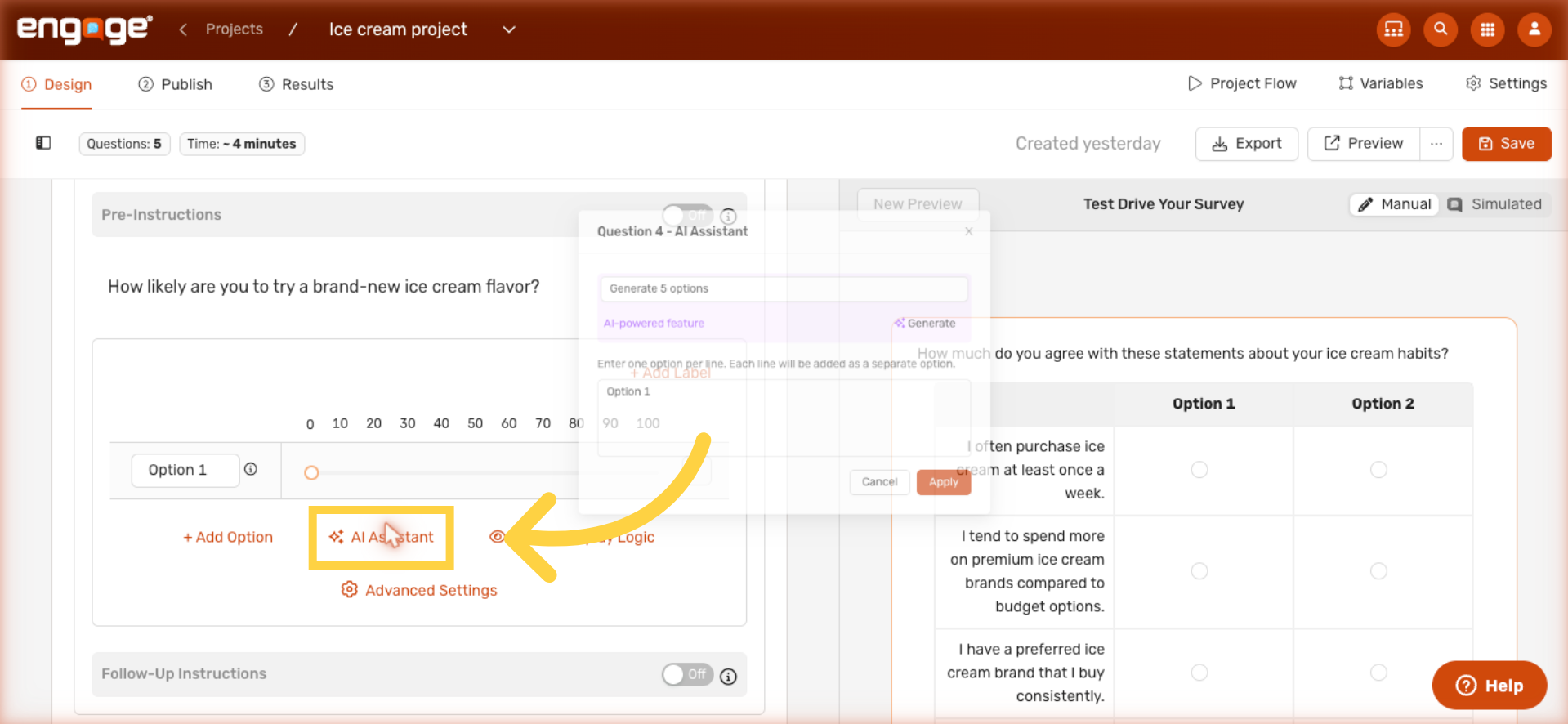Select Option 2 for often purchase ice cream
This screenshot has height=724, width=1568.
[1378, 469]
